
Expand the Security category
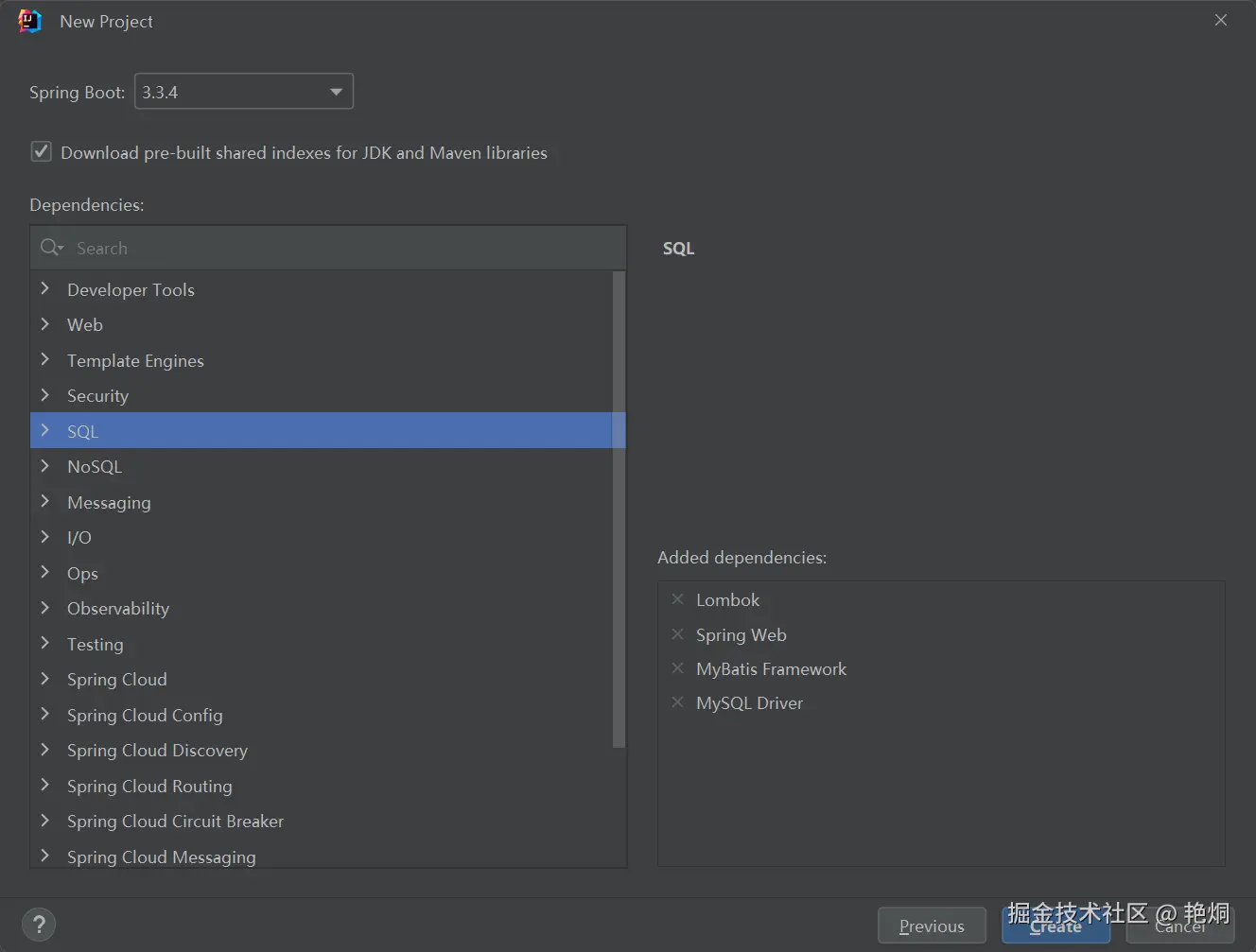[44, 395]
